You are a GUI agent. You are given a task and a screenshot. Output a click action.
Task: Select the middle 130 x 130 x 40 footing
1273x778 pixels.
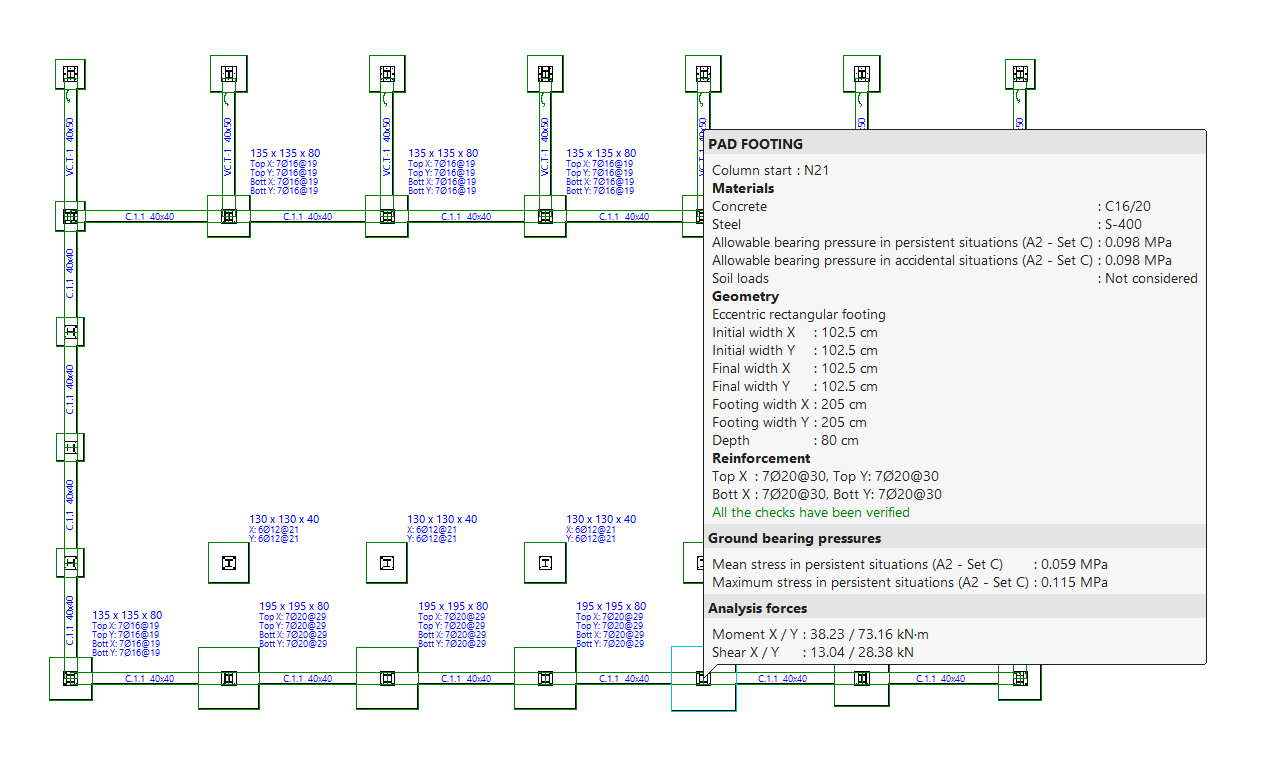tap(387, 563)
